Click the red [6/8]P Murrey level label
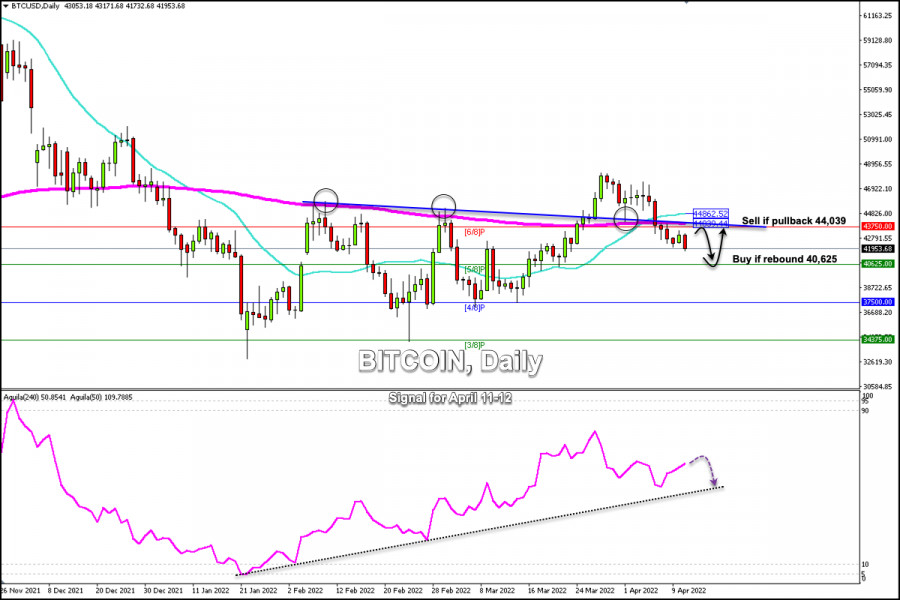 475,233
